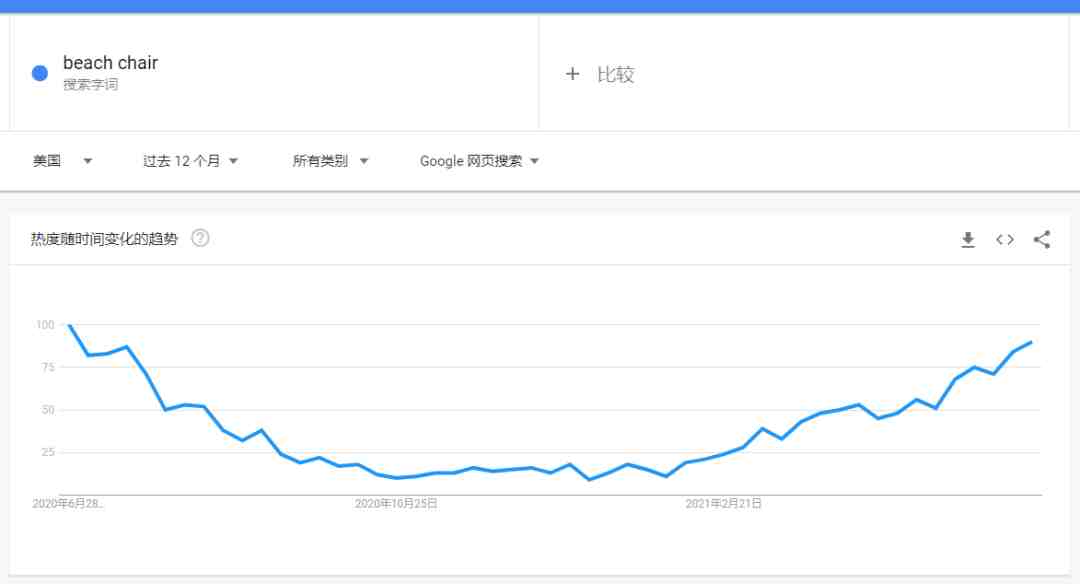Expand the Google 网页搜索 search type dropdown
Viewport: 1080px width, 584px height.
pos(479,161)
